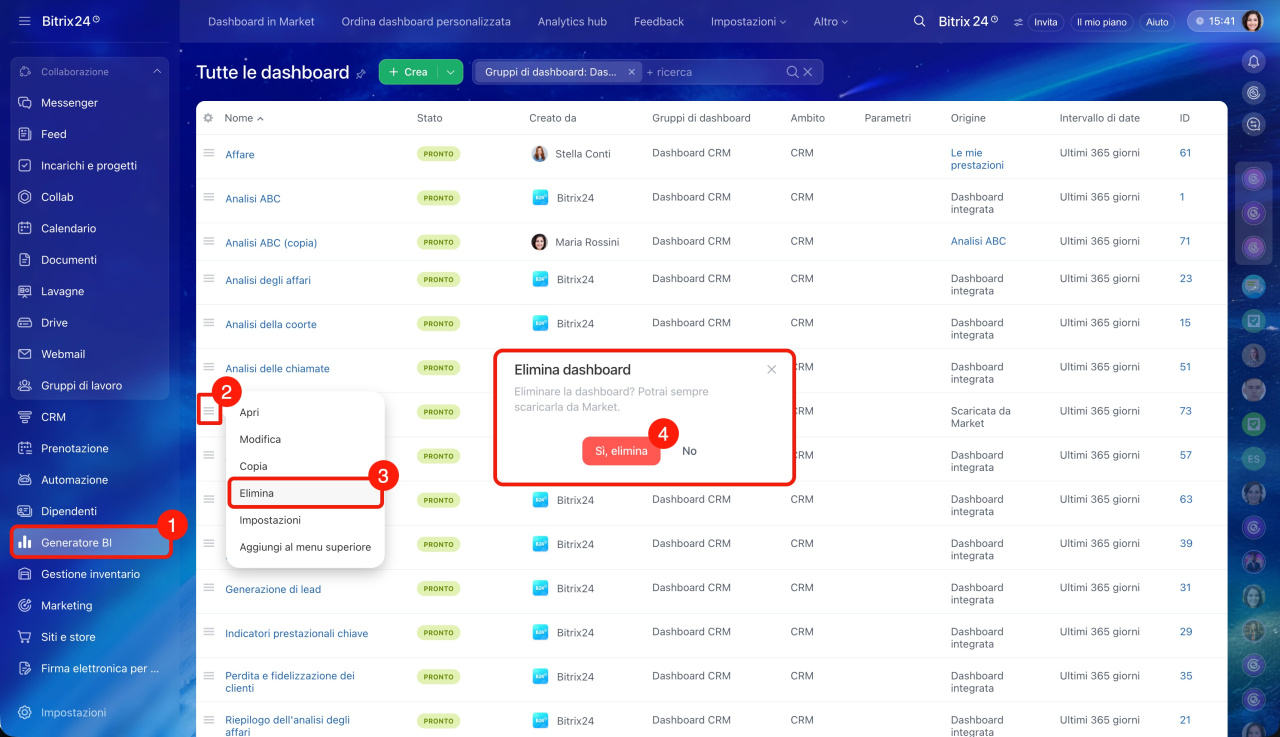Open the notifications bell icon
This screenshot has width=1280, height=737.
pyautogui.click(x=1253, y=62)
